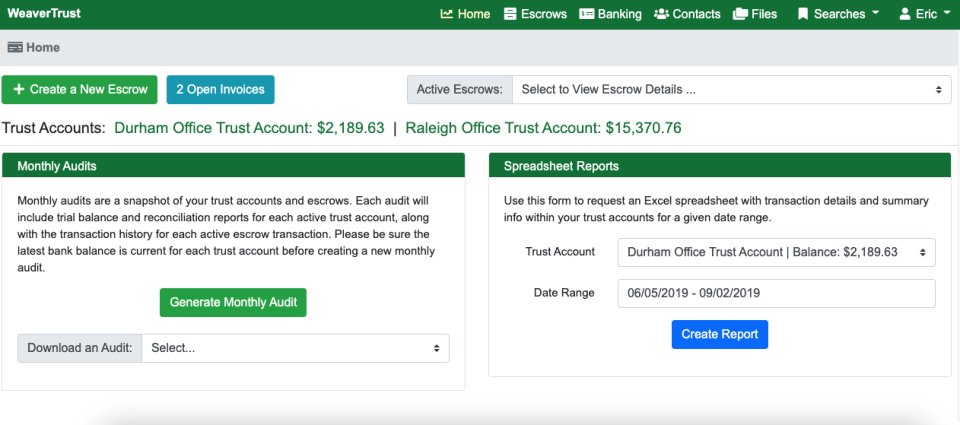Click the Spreadsheet Reports panel header
This screenshot has height=425, width=960.
coord(720,165)
